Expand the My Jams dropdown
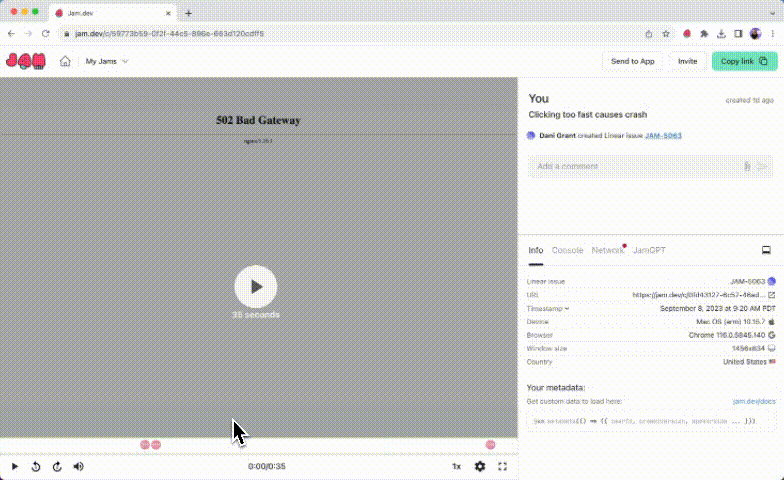The width and height of the screenshot is (784, 480). click(107, 61)
